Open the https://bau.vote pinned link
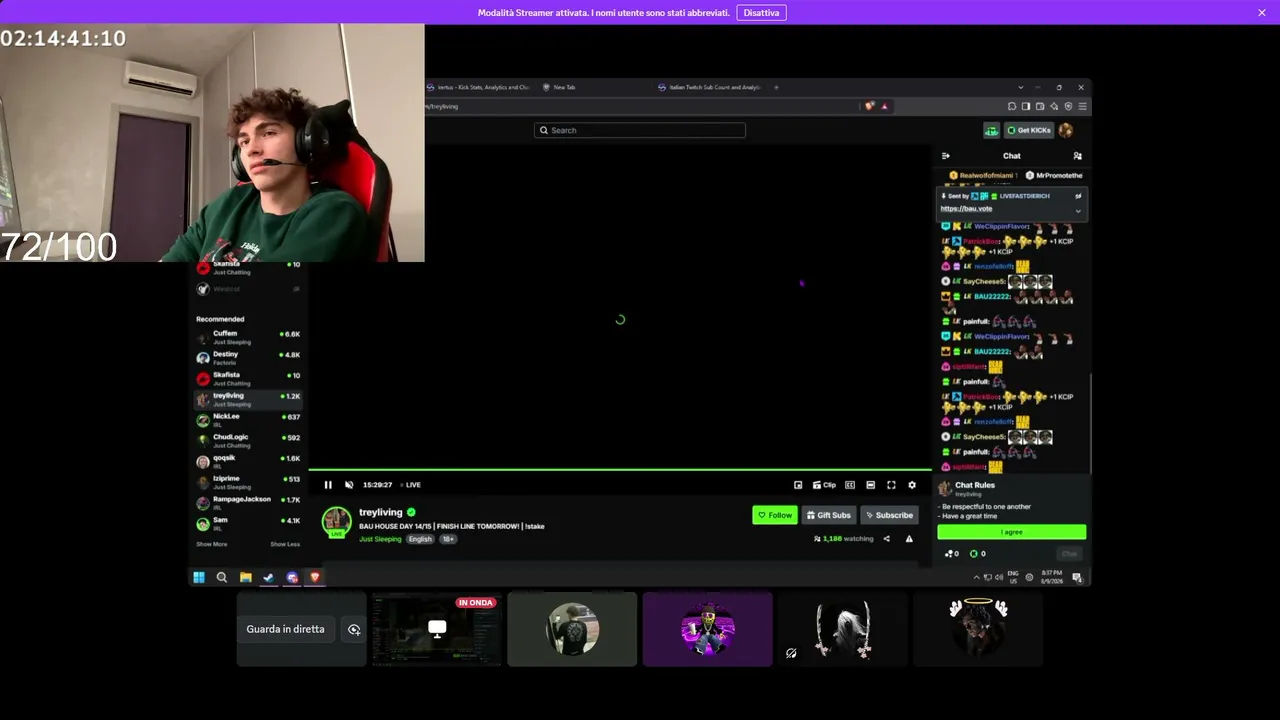1280x720 pixels. coord(966,208)
